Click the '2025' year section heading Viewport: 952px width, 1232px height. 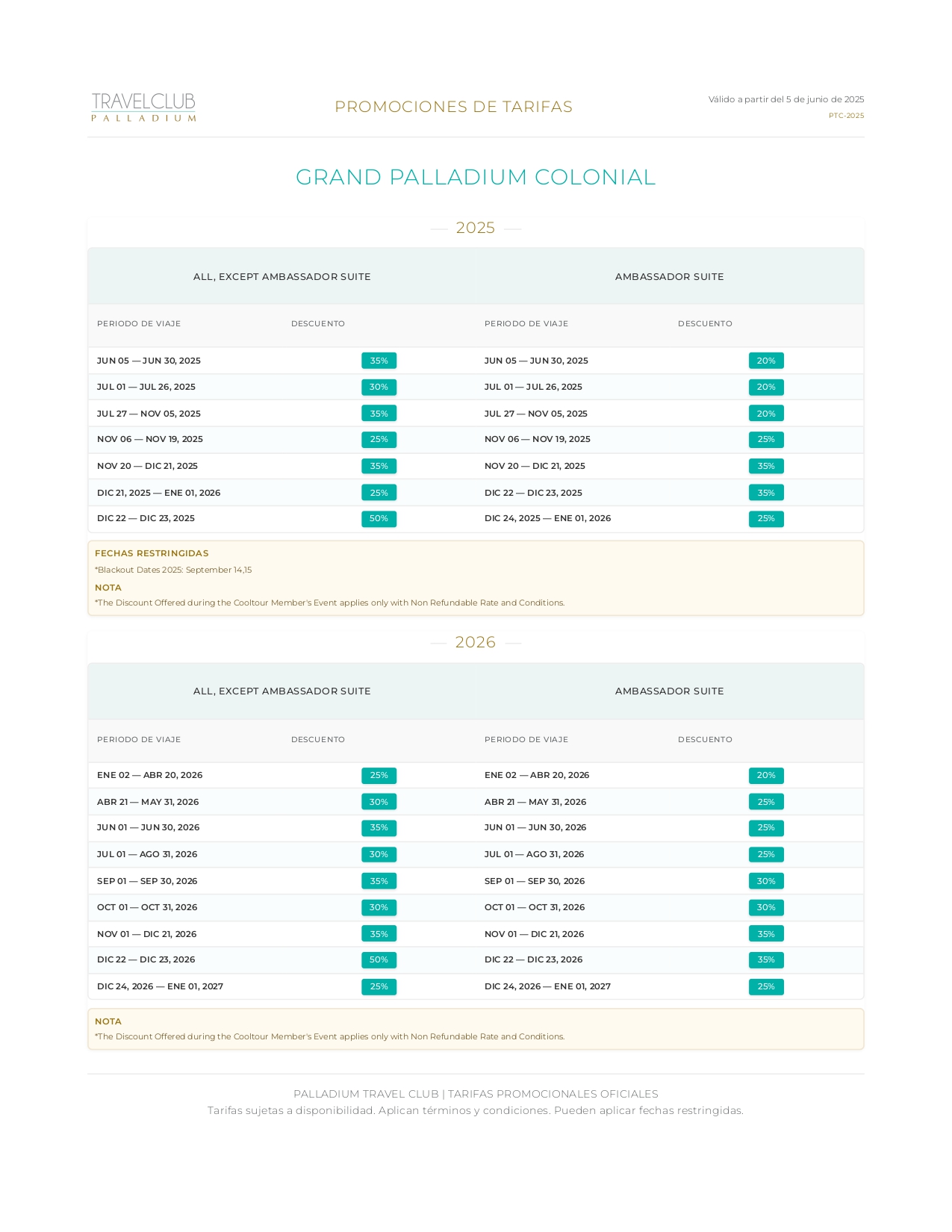(476, 228)
